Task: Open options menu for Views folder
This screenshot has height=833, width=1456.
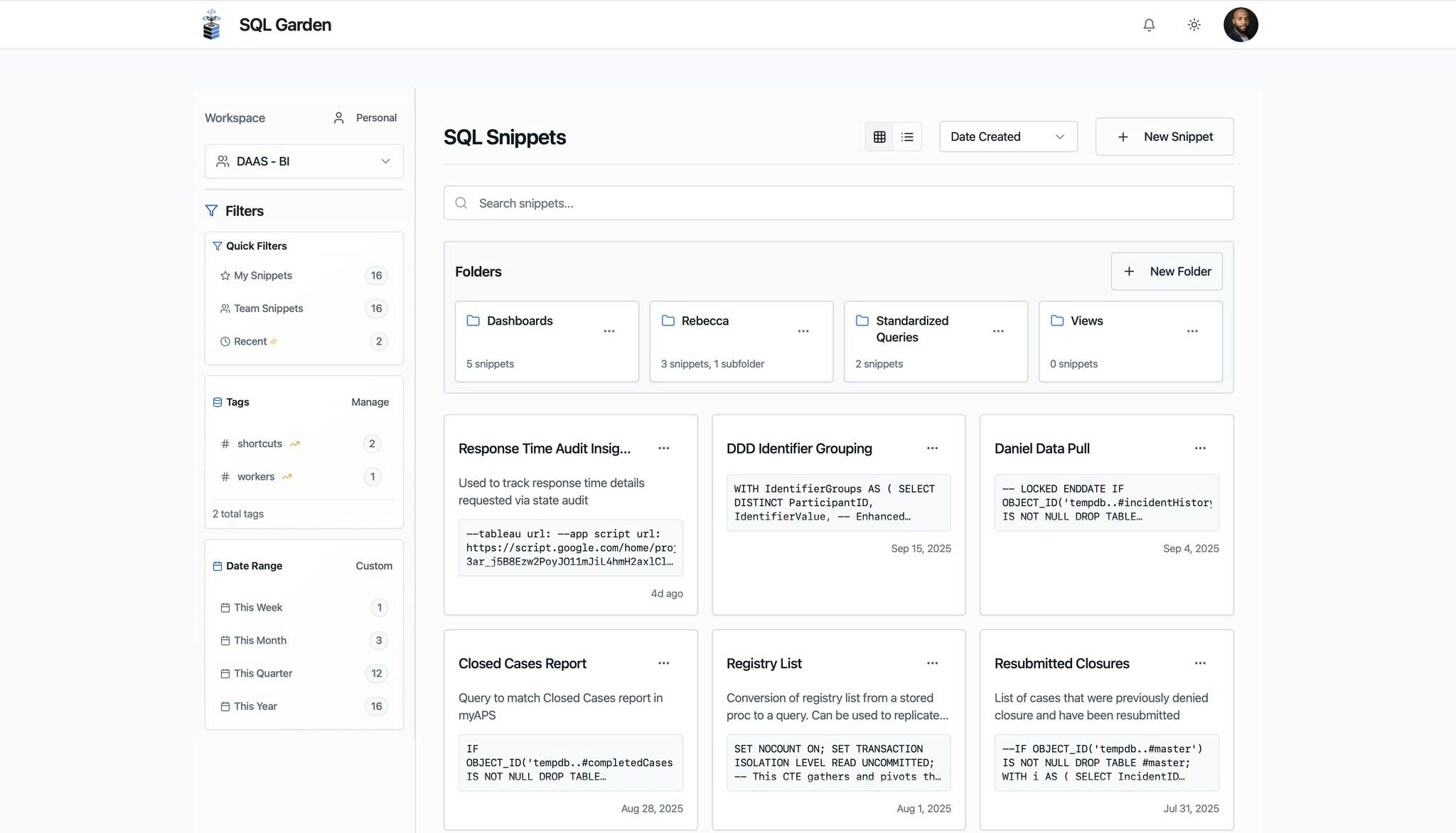Action: click(1192, 331)
